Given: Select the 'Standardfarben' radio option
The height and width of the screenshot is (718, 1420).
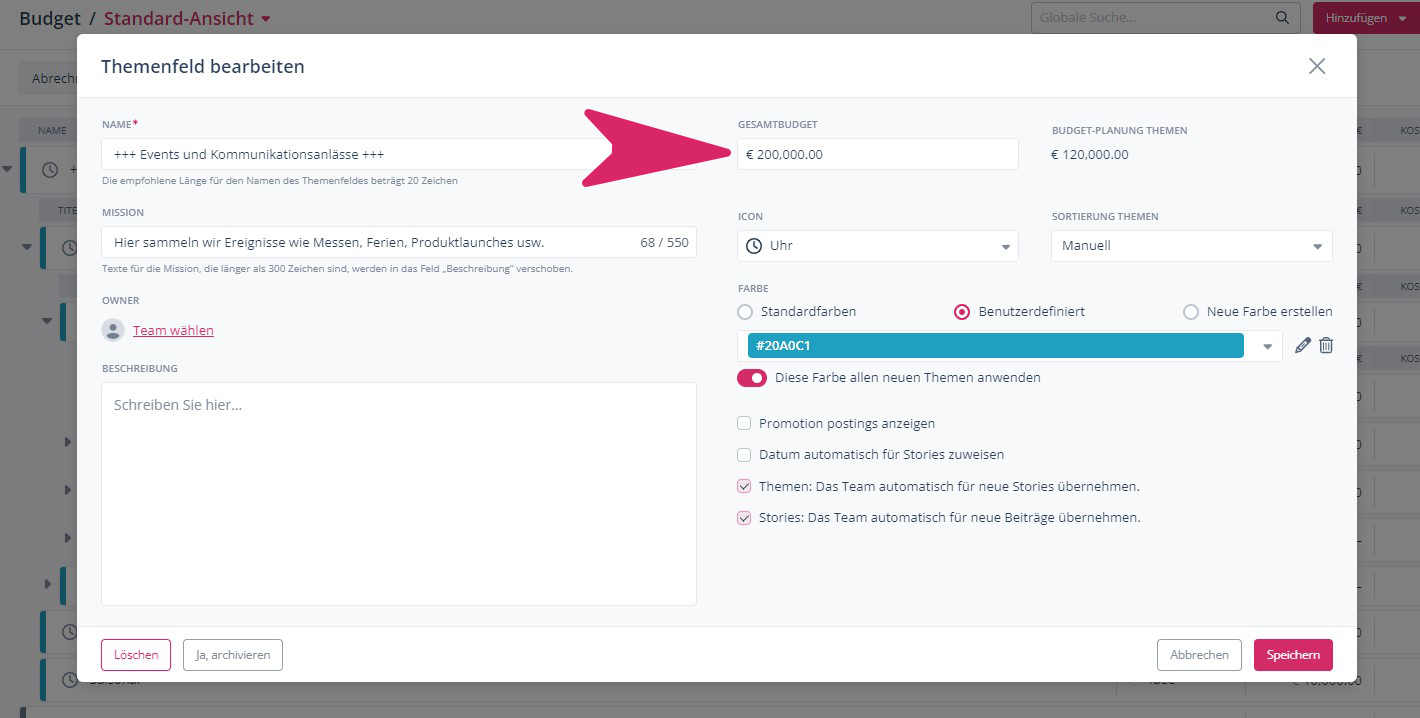Looking at the screenshot, I should click(745, 312).
